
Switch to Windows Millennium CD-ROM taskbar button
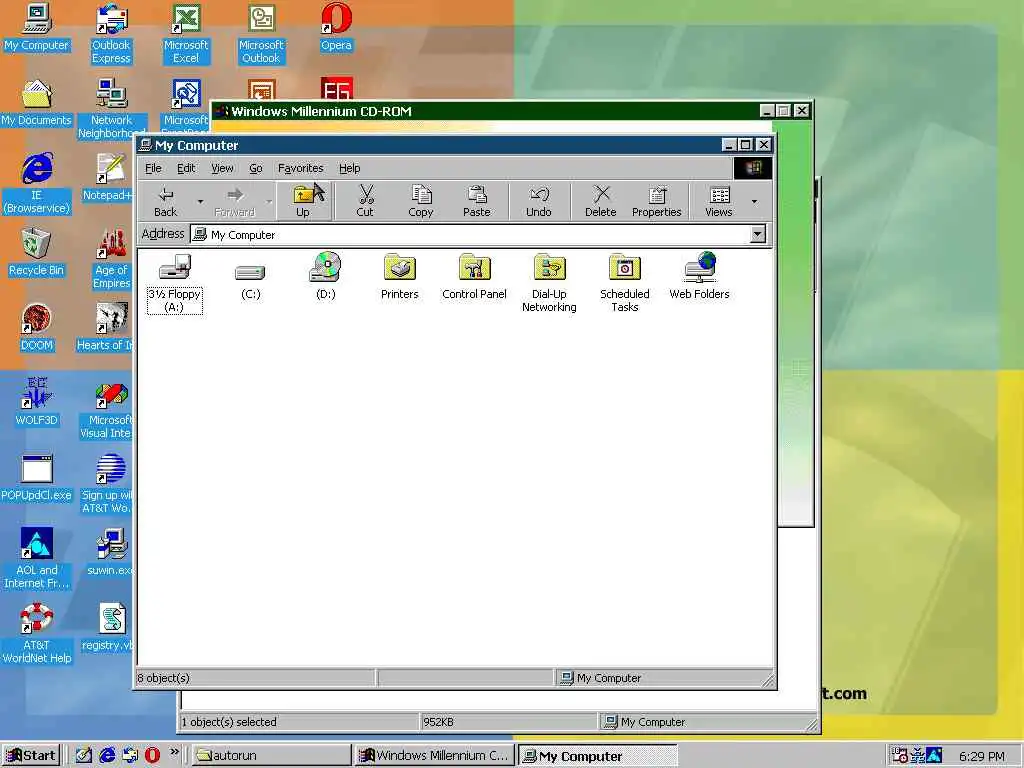tap(434, 756)
